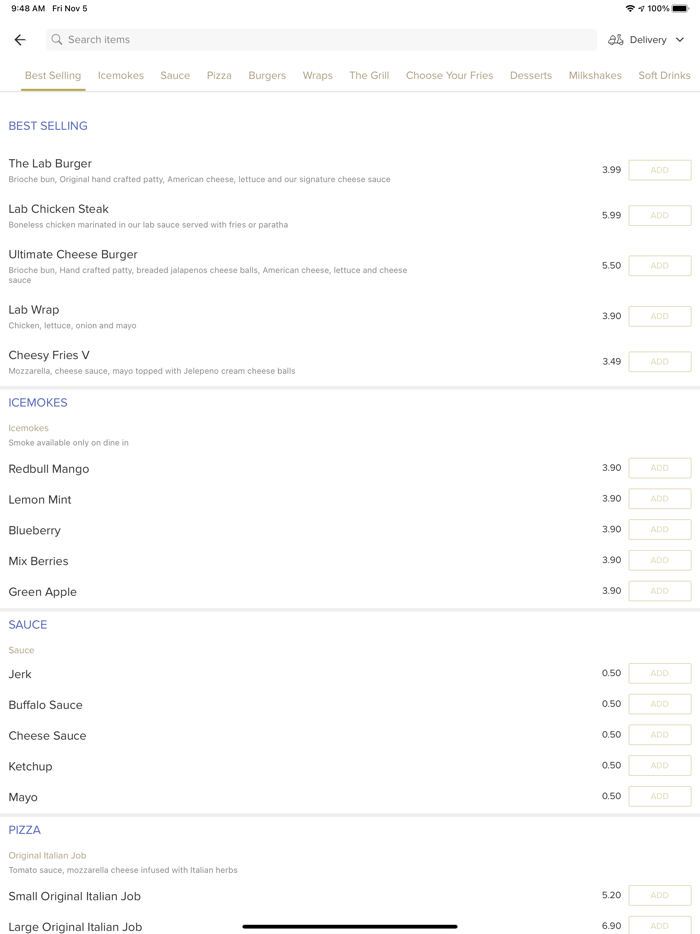
Task: Tap the delivery scooter icon
Action: point(616,40)
